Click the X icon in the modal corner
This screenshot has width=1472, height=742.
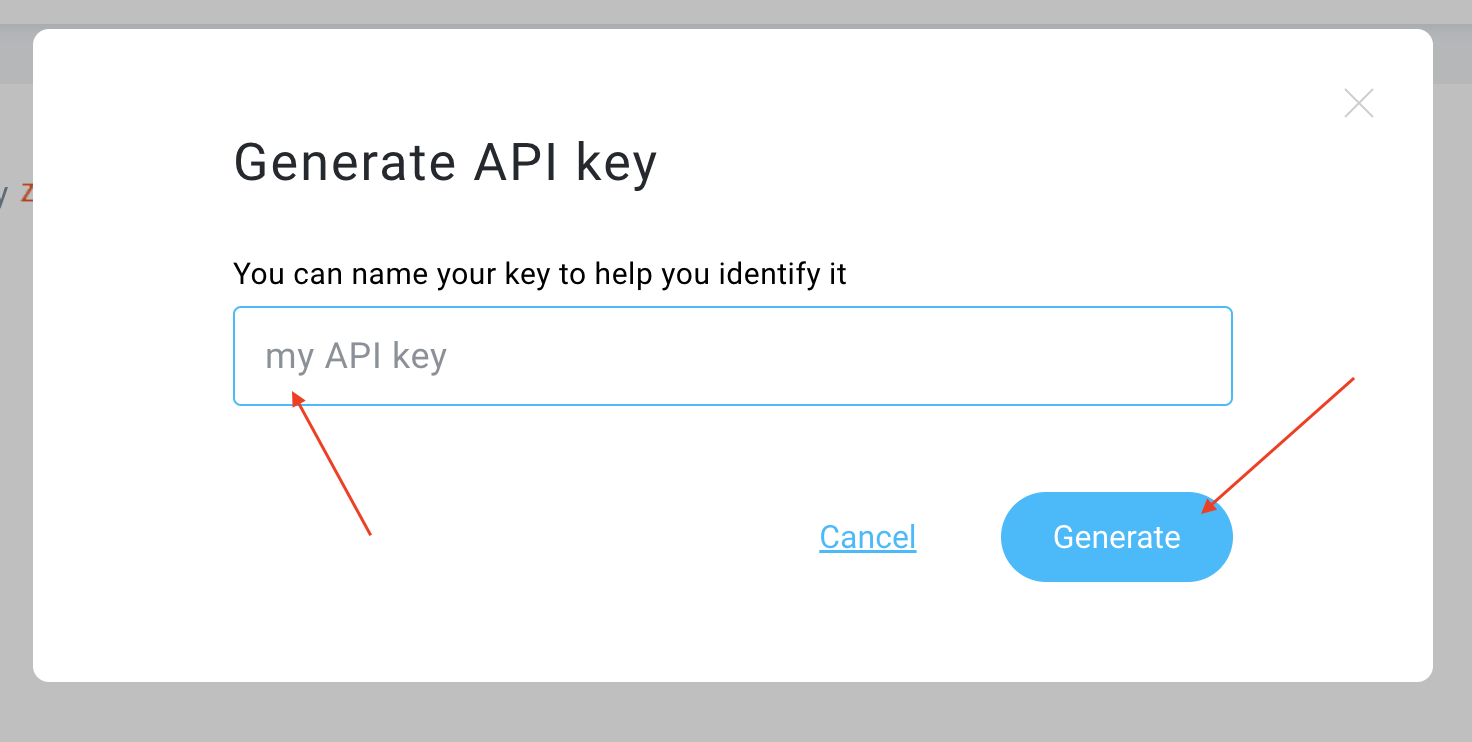pos(1358,103)
